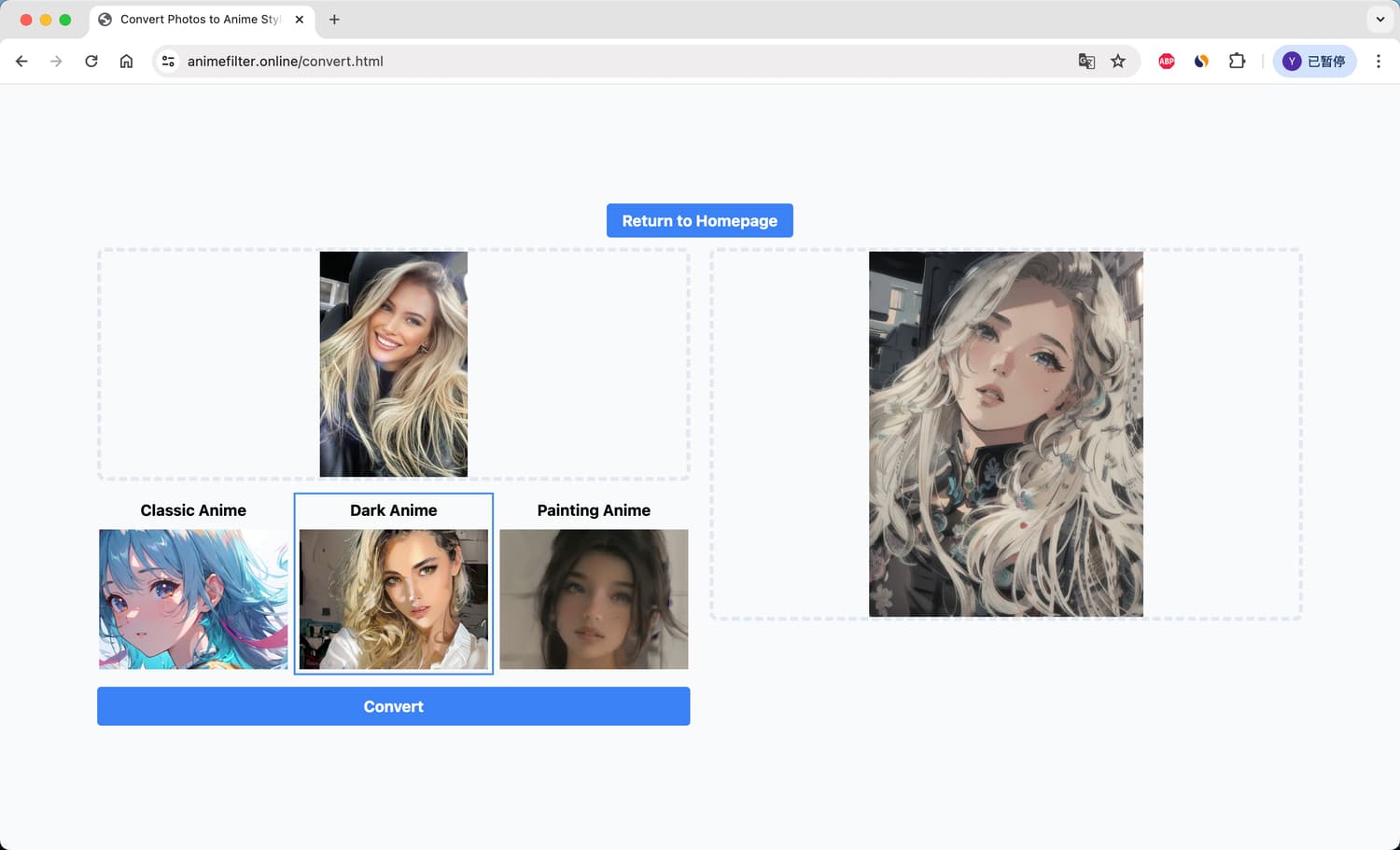Select the Dark Anime style
Image resolution: width=1400 pixels, height=850 pixels.
click(x=393, y=598)
